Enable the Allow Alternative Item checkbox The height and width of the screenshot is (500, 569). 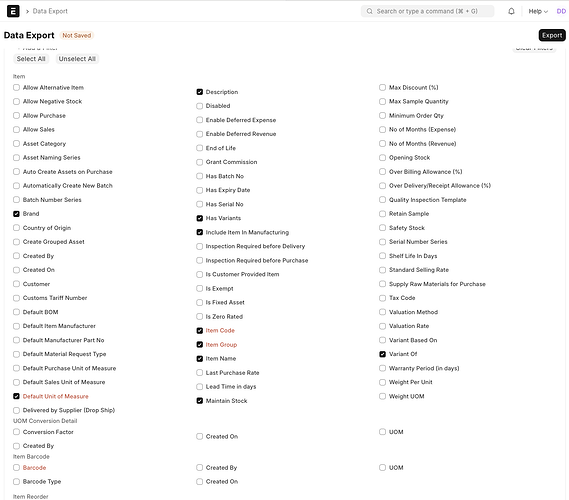pyautogui.click(x=16, y=87)
